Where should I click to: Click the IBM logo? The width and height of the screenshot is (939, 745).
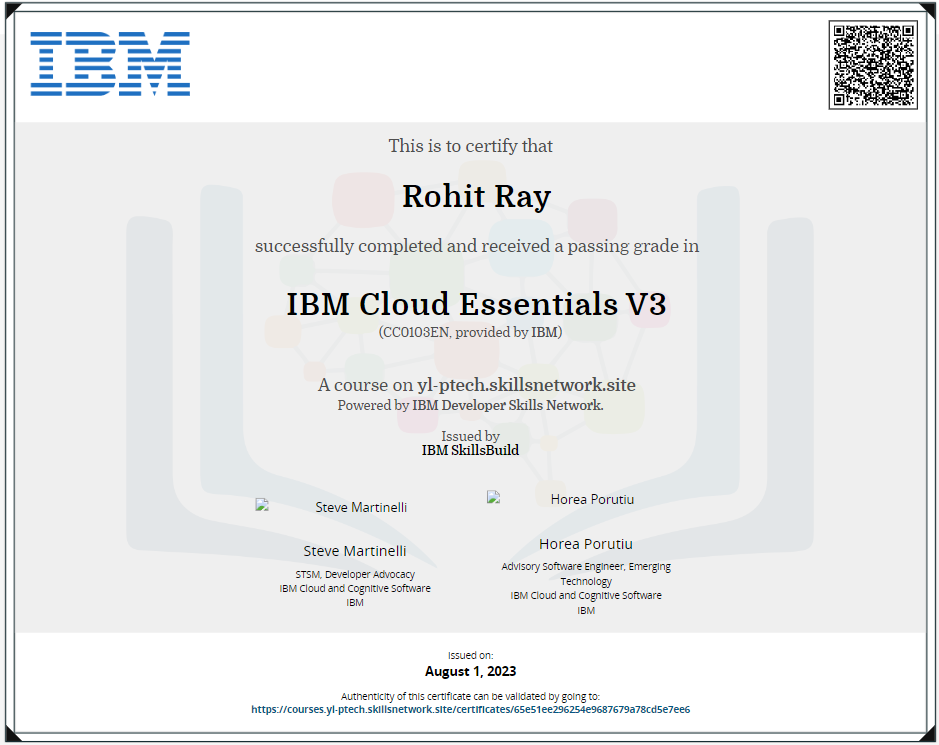click(110, 64)
